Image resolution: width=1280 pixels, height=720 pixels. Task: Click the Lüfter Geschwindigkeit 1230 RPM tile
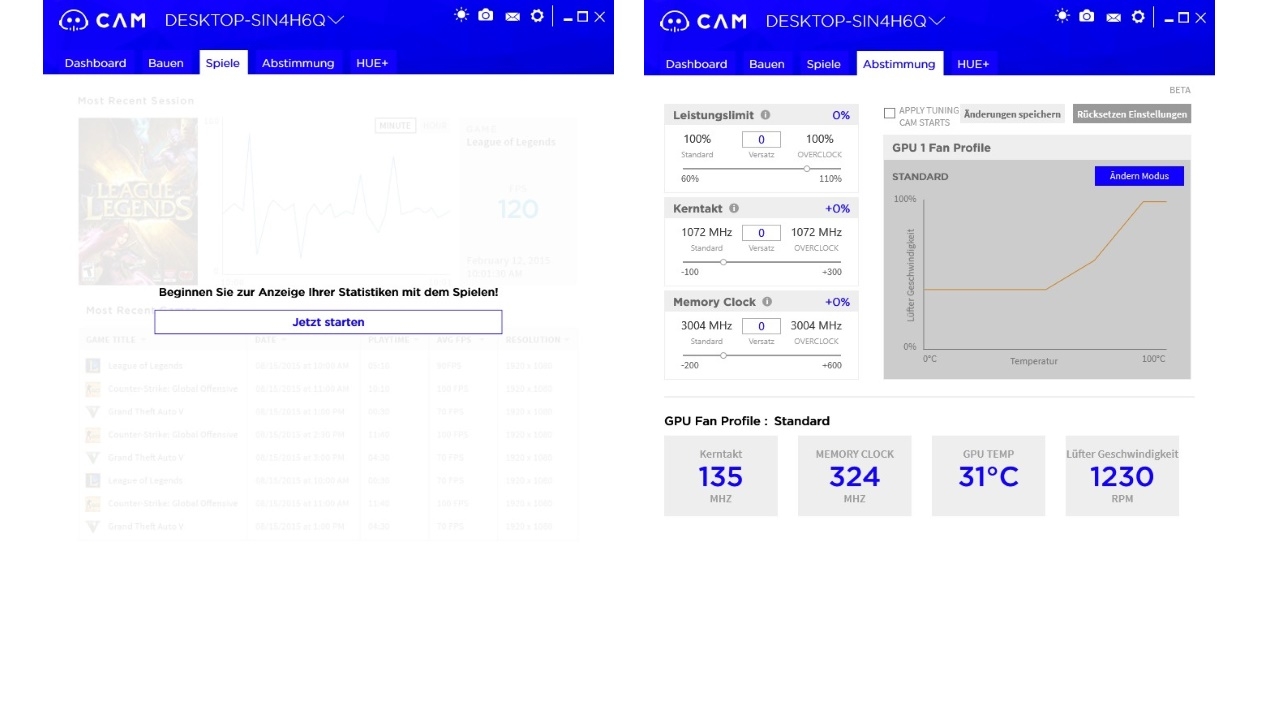(x=1122, y=476)
